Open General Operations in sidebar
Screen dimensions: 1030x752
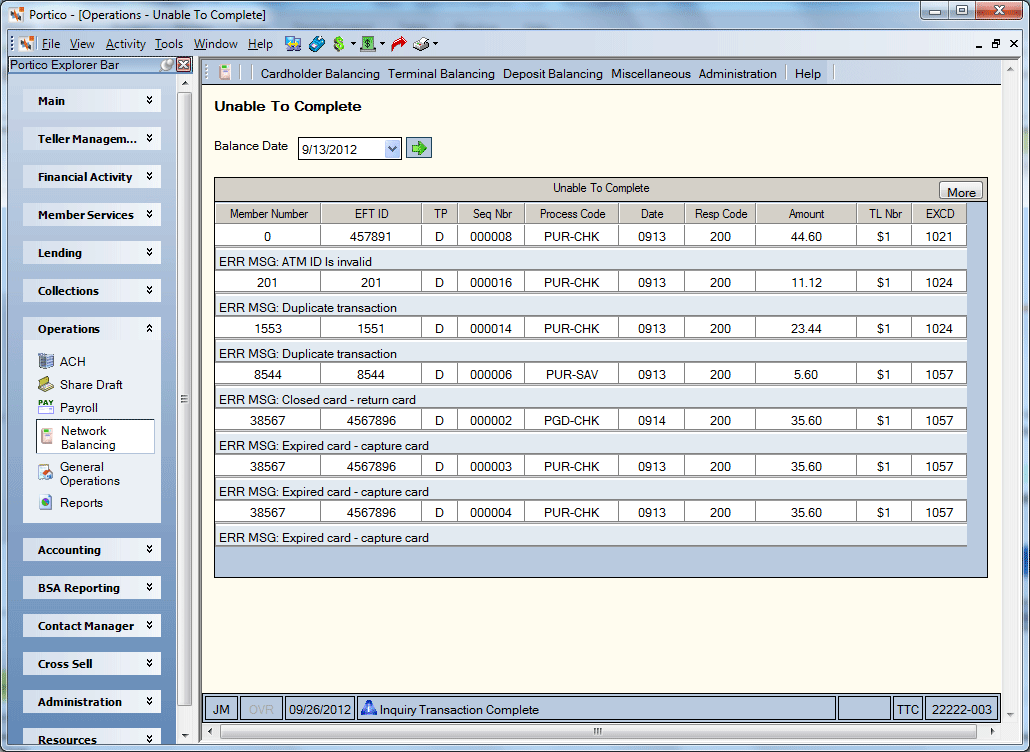[x=80, y=474]
